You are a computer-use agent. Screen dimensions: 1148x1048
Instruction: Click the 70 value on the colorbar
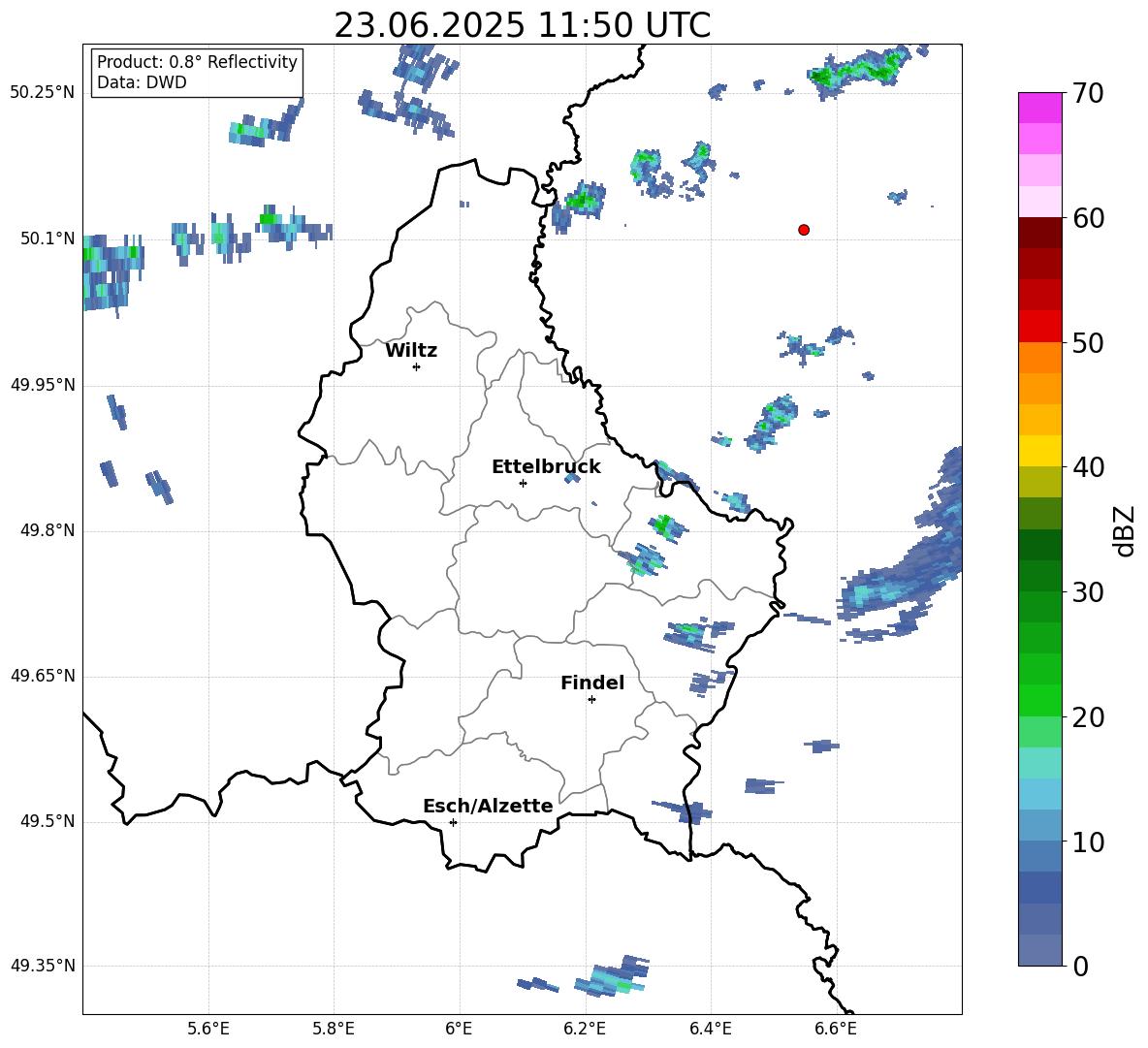pos(1088,94)
